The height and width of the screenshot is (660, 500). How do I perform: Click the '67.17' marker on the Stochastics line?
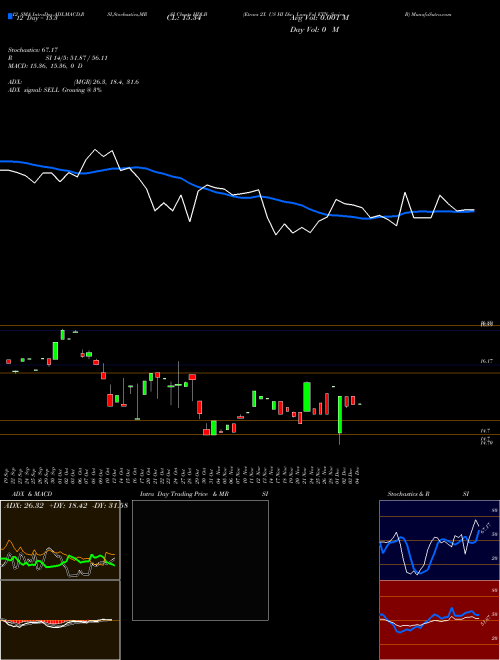[x=485, y=528]
